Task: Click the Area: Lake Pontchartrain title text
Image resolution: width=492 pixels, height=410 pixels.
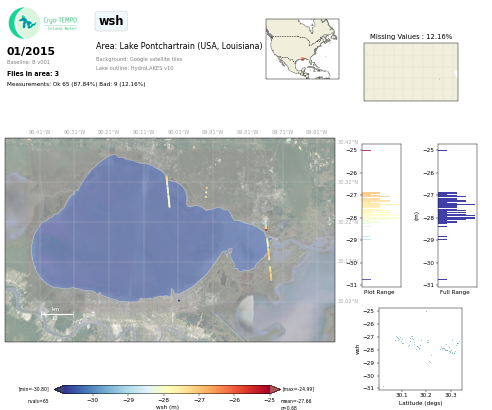Action: pos(179,46)
